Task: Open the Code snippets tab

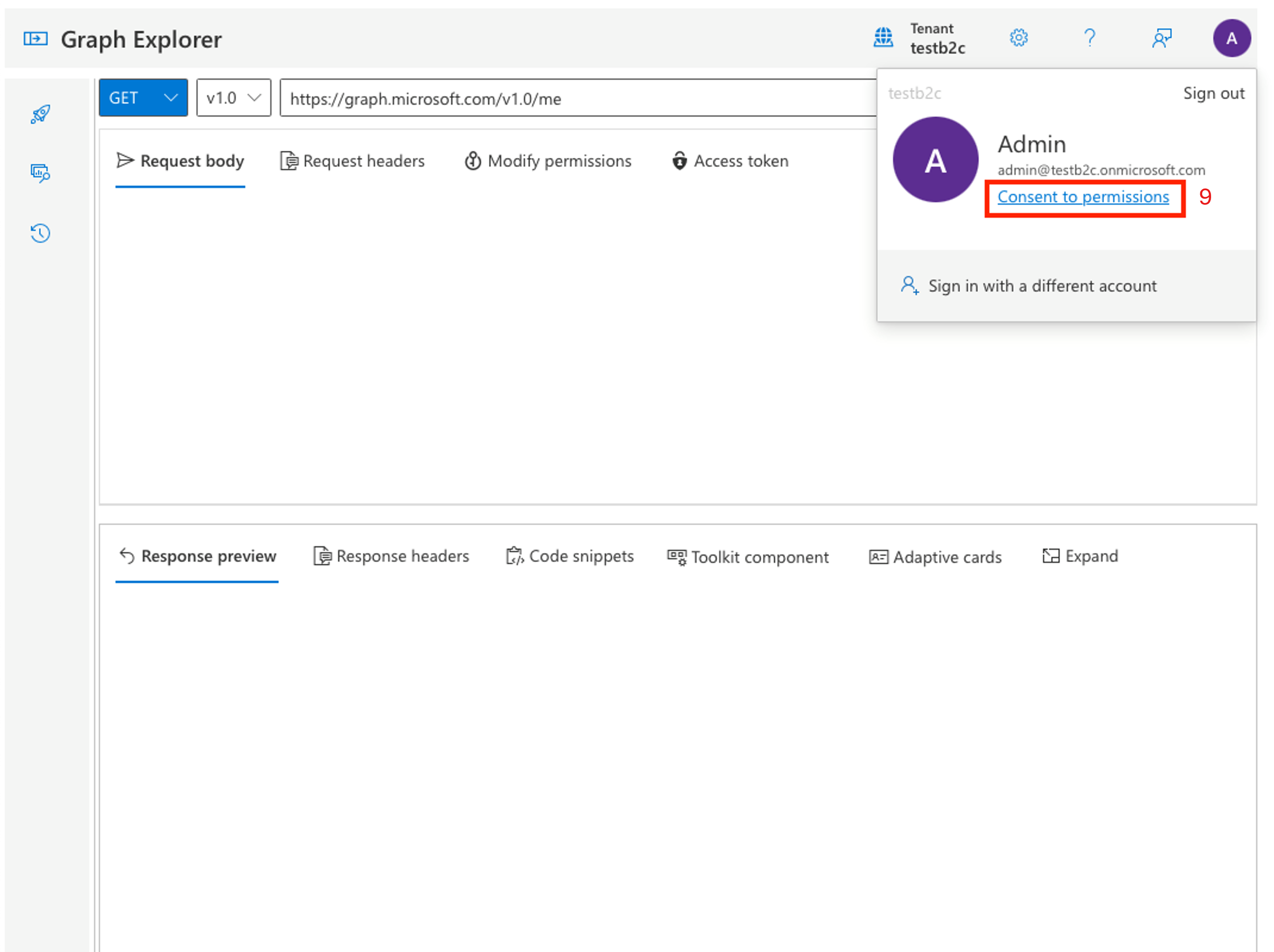Action: pyautogui.click(x=569, y=556)
